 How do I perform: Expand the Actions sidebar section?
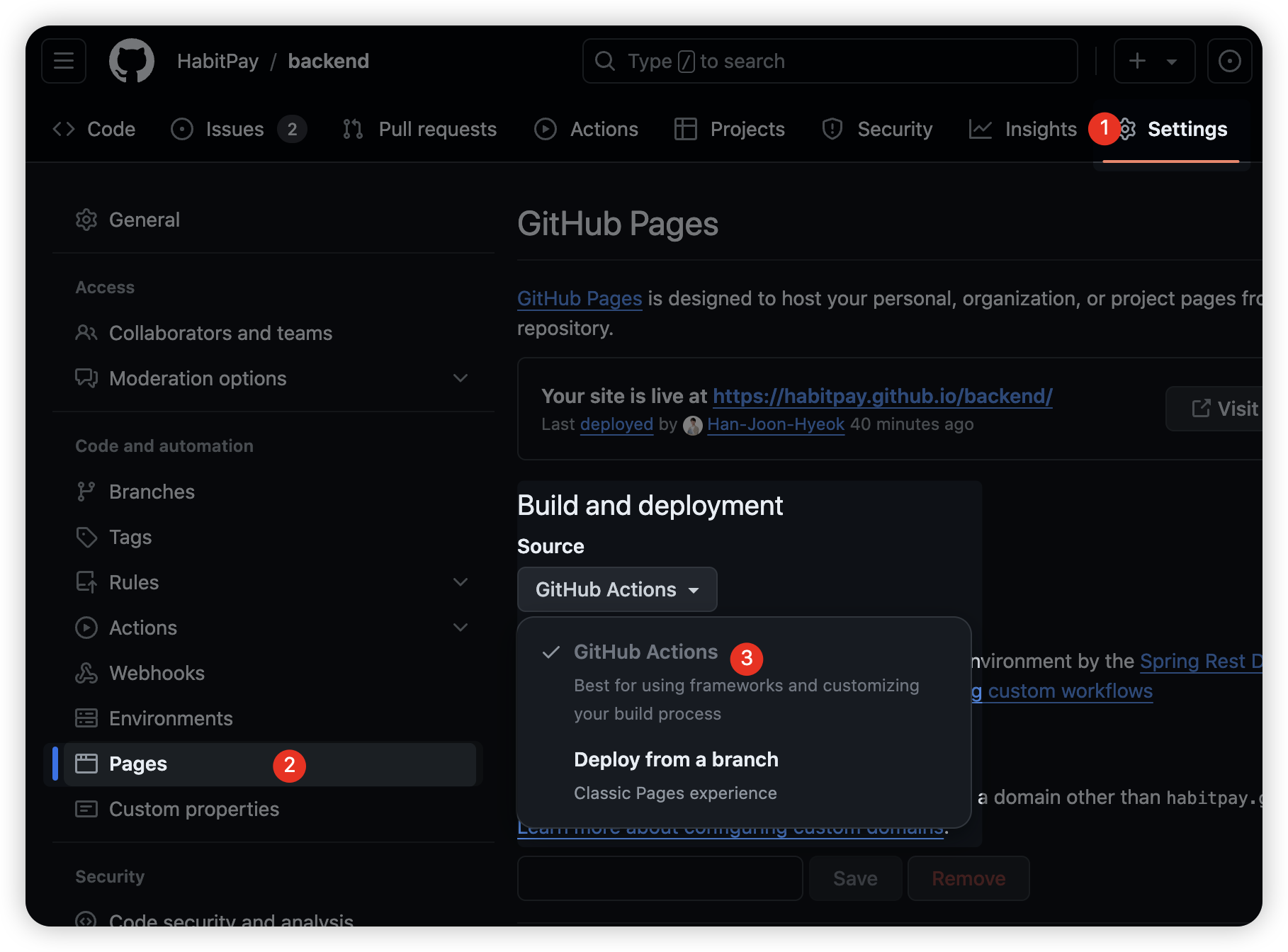point(461,628)
